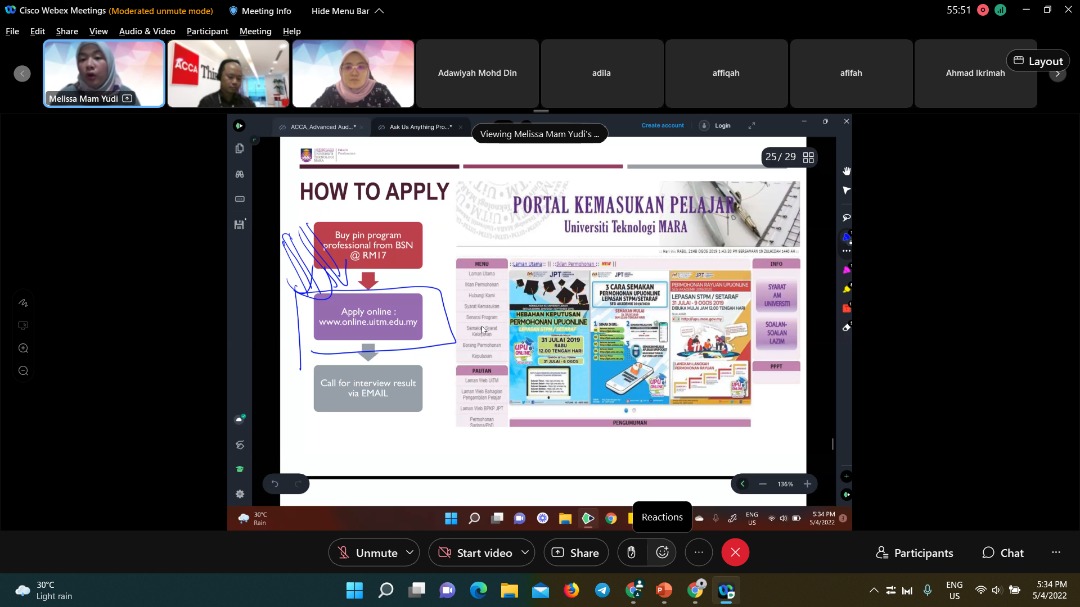Open the Windows Start button on taskbar
This screenshot has height=607, width=1080.
click(x=355, y=590)
